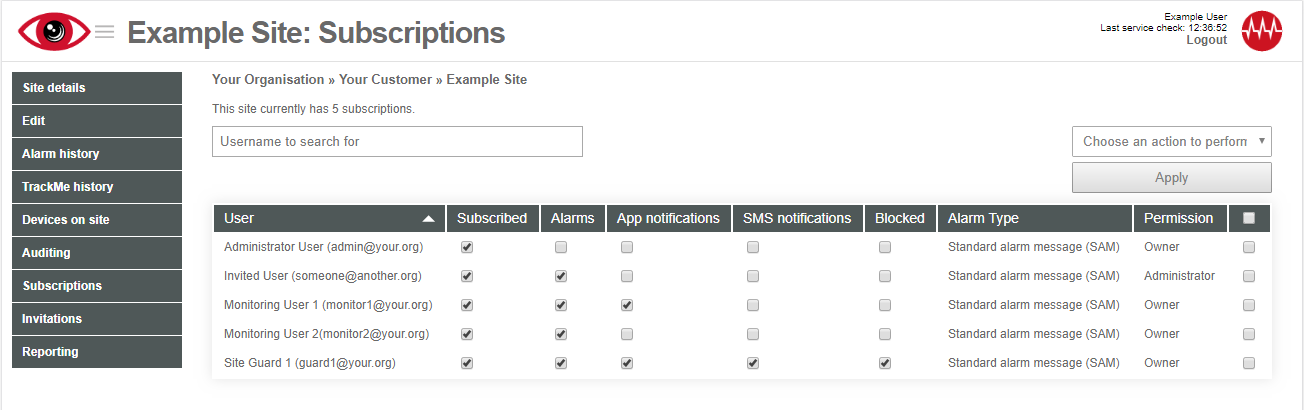The image size is (1304, 410).
Task: Open Reporting page
Action: pyautogui.click(x=97, y=352)
